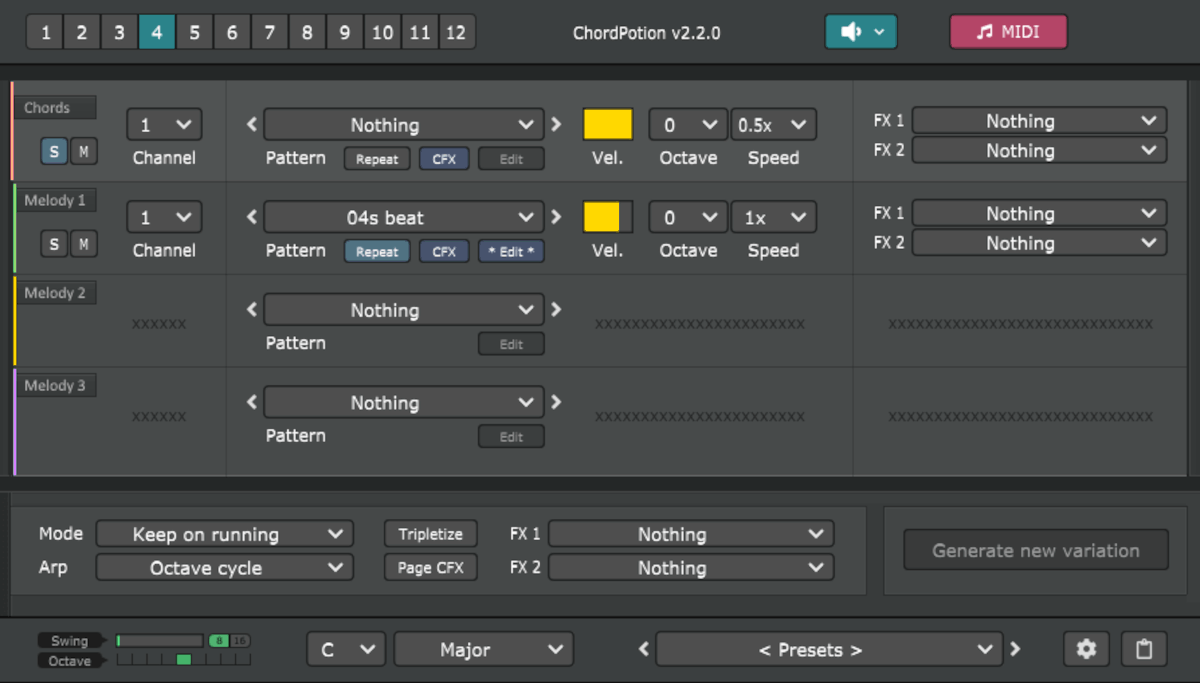Toggle Mute on Melody 1 track

click(84, 244)
